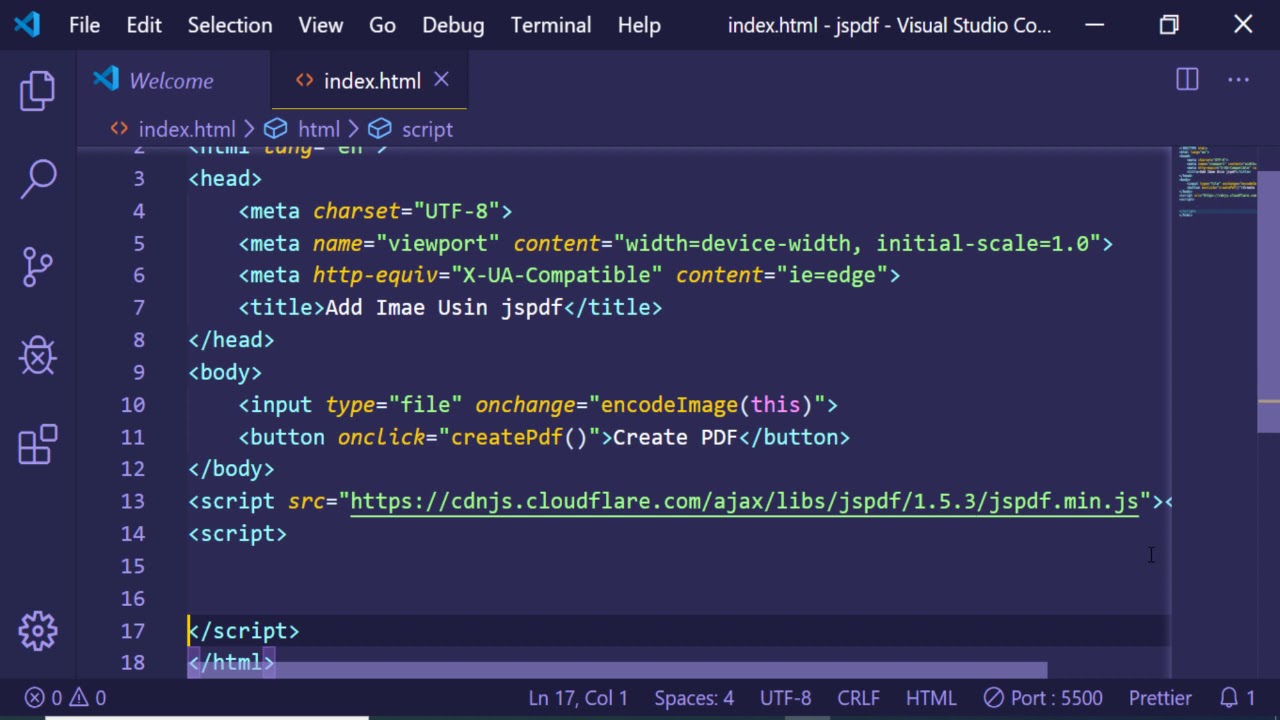This screenshot has width=1280, height=720.
Task: Click the Prettier status bar button
Action: pyautogui.click(x=1160, y=698)
